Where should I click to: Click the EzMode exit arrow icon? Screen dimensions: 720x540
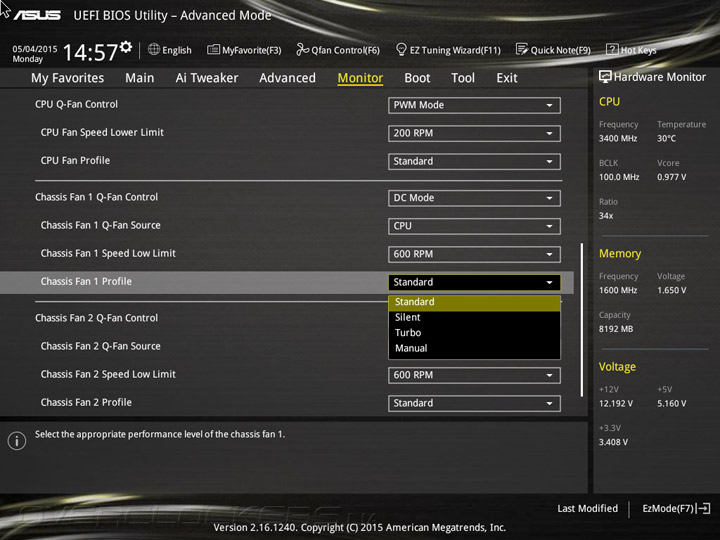[703, 508]
